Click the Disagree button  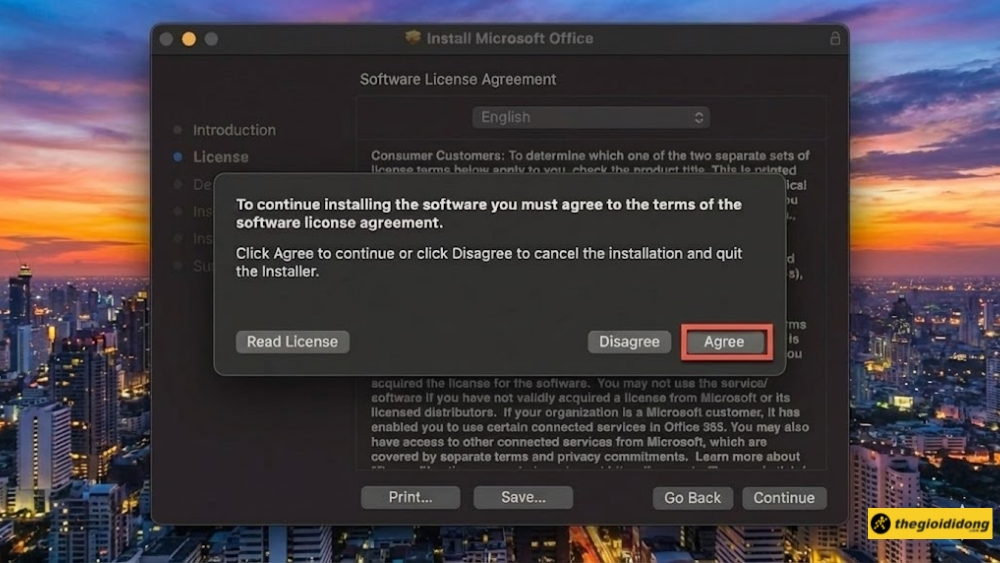(629, 342)
